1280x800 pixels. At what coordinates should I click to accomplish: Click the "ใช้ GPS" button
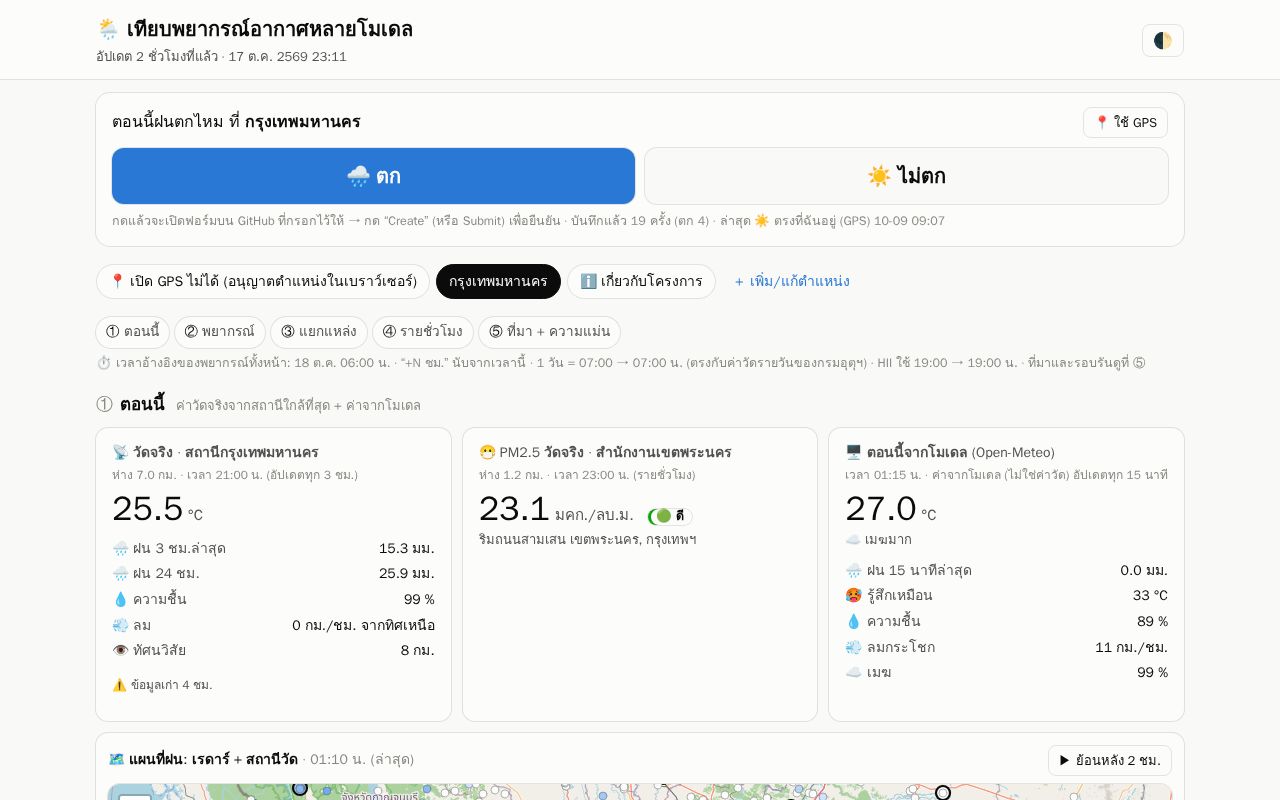pos(1125,122)
